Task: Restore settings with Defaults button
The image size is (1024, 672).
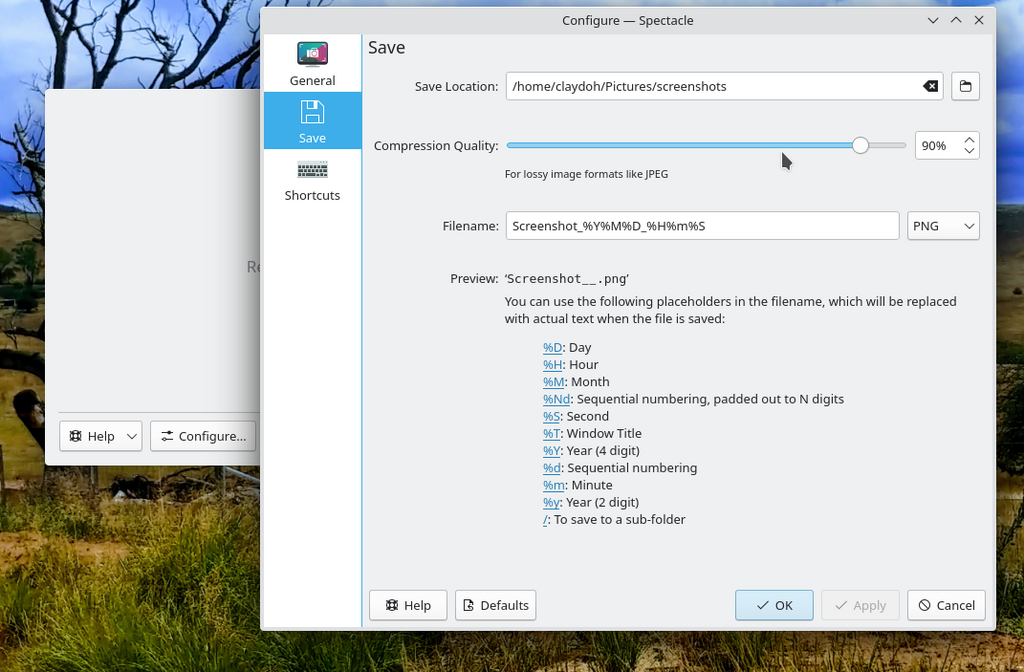Action: [496, 605]
